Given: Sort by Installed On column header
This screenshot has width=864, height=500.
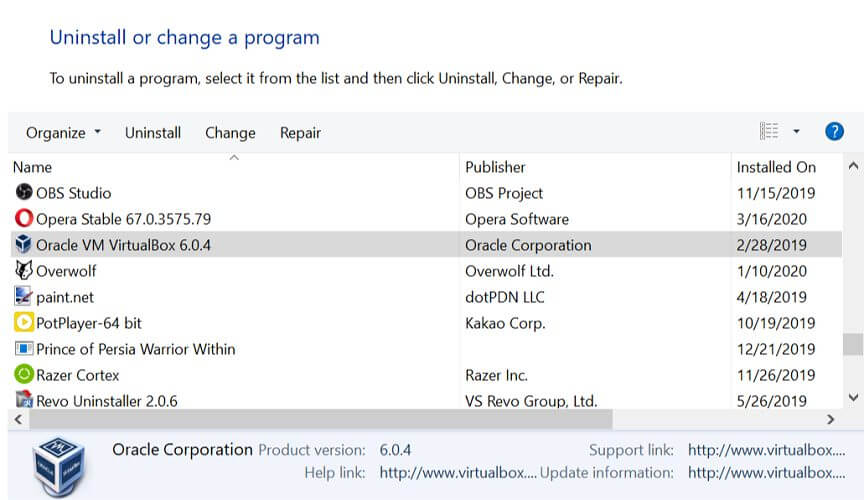Looking at the screenshot, I should pos(776,167).
